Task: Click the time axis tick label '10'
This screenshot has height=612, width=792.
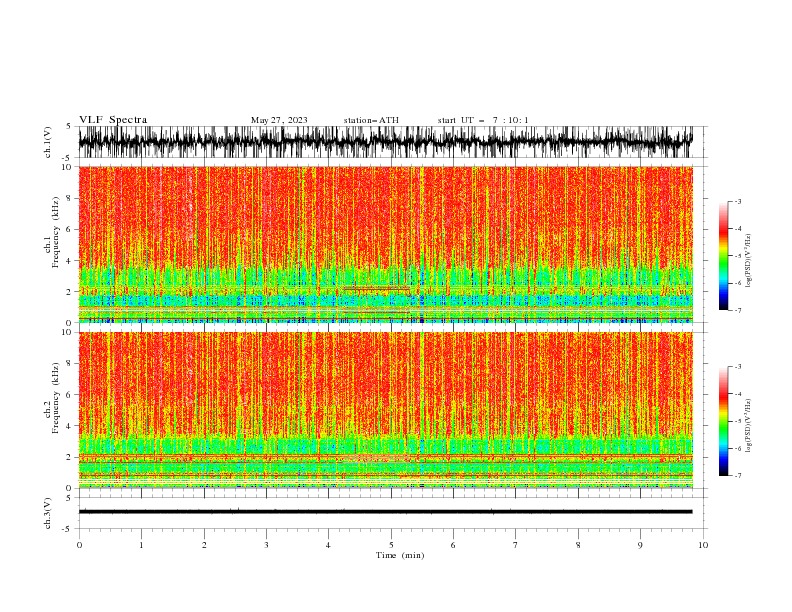Action: [703, 545]
